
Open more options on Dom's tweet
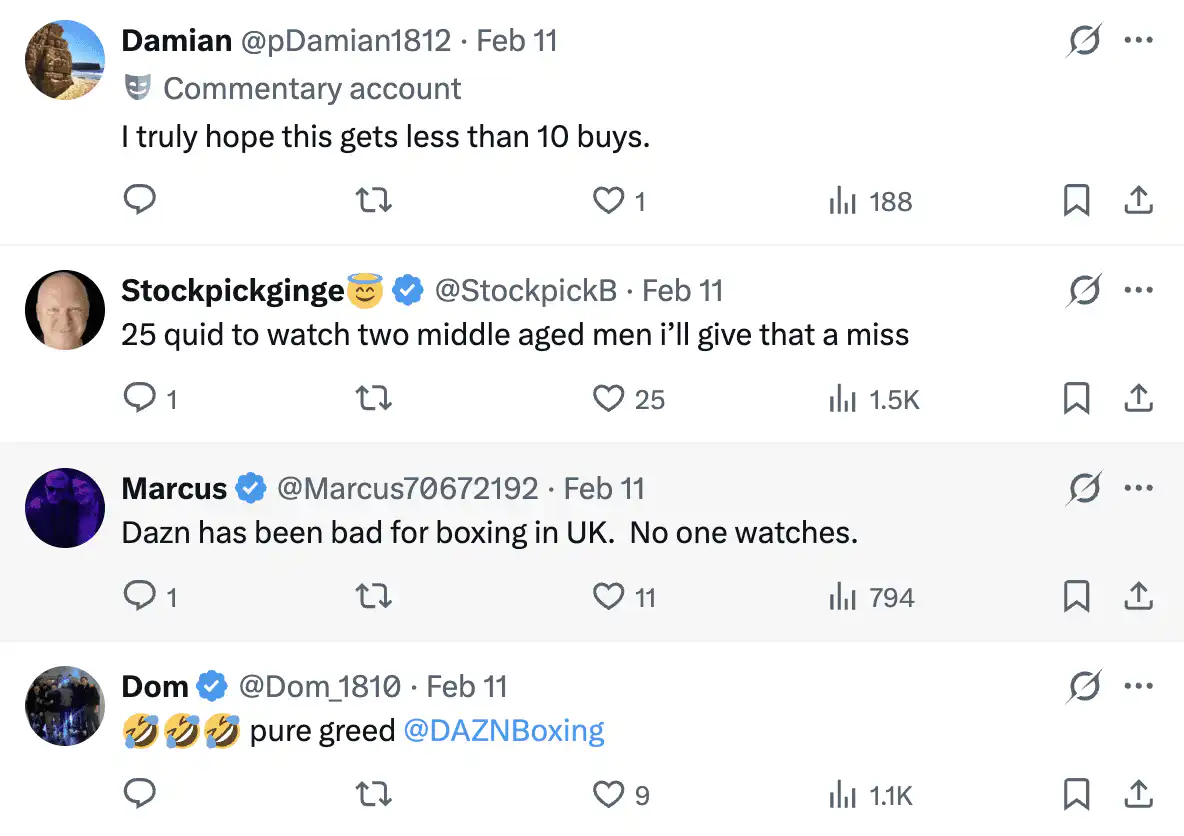click(x=1138, y=686)
